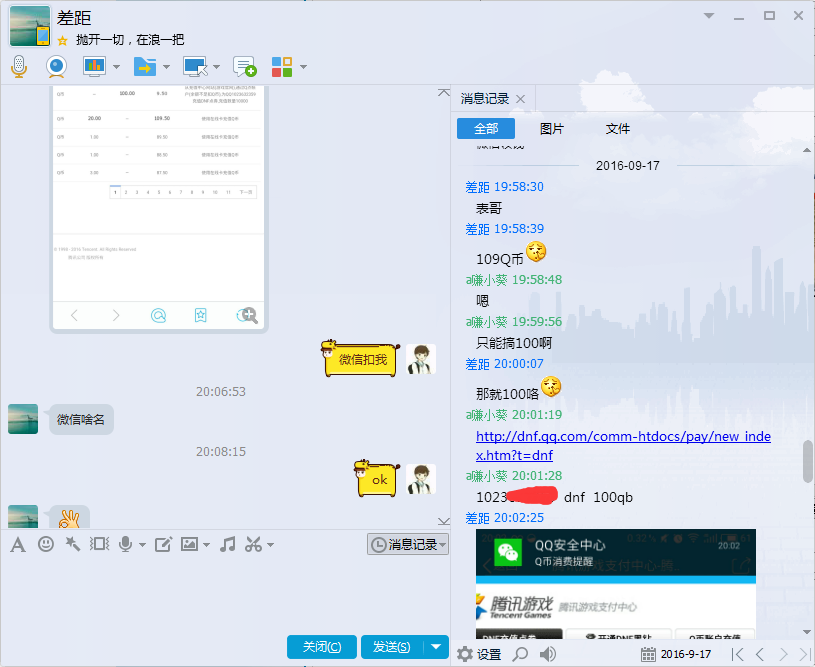Click the create group chat icon
Screen dimensions: 815x667
[x=245, y=67]
